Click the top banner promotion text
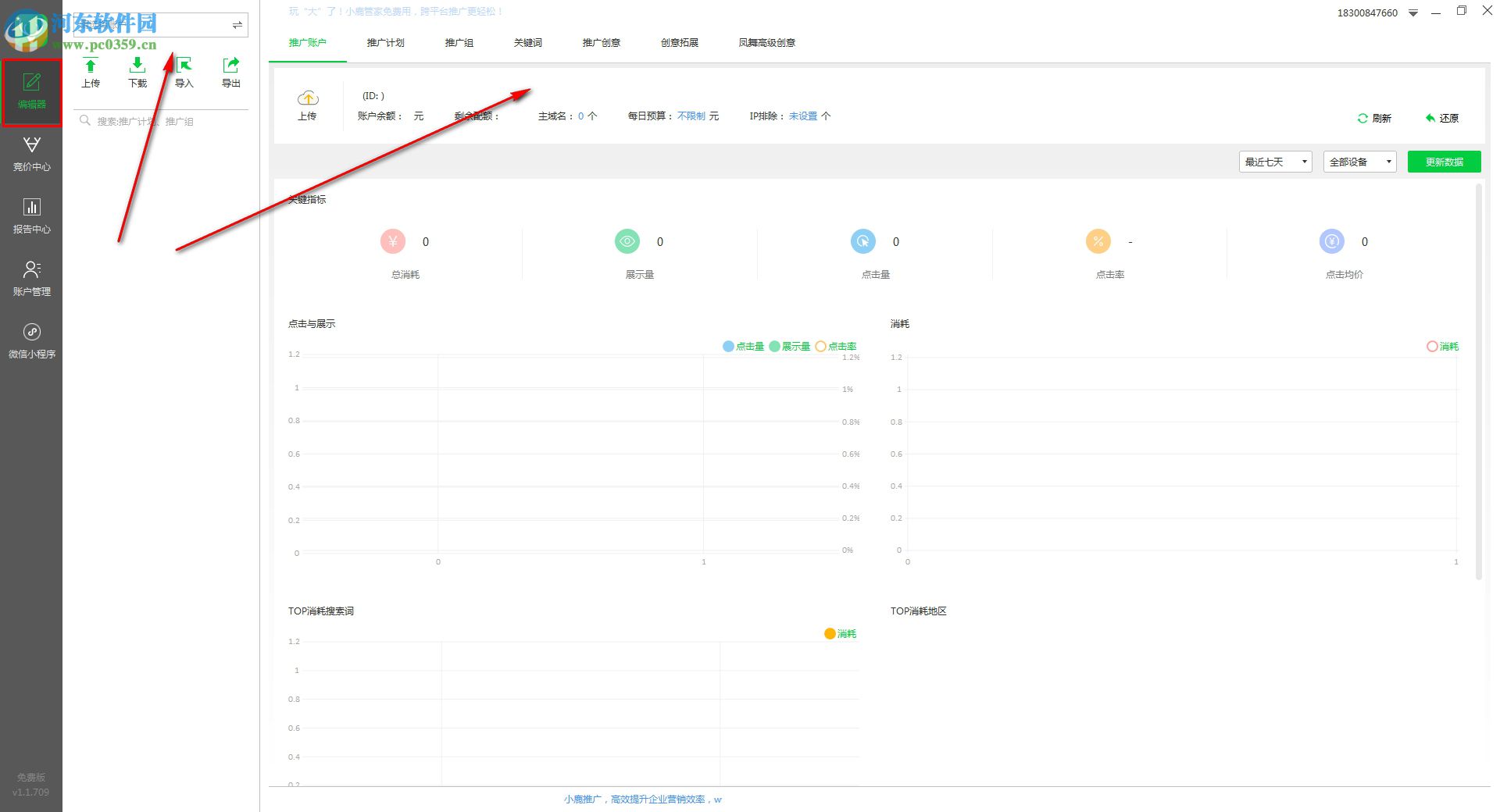 [x=397, y=11]
